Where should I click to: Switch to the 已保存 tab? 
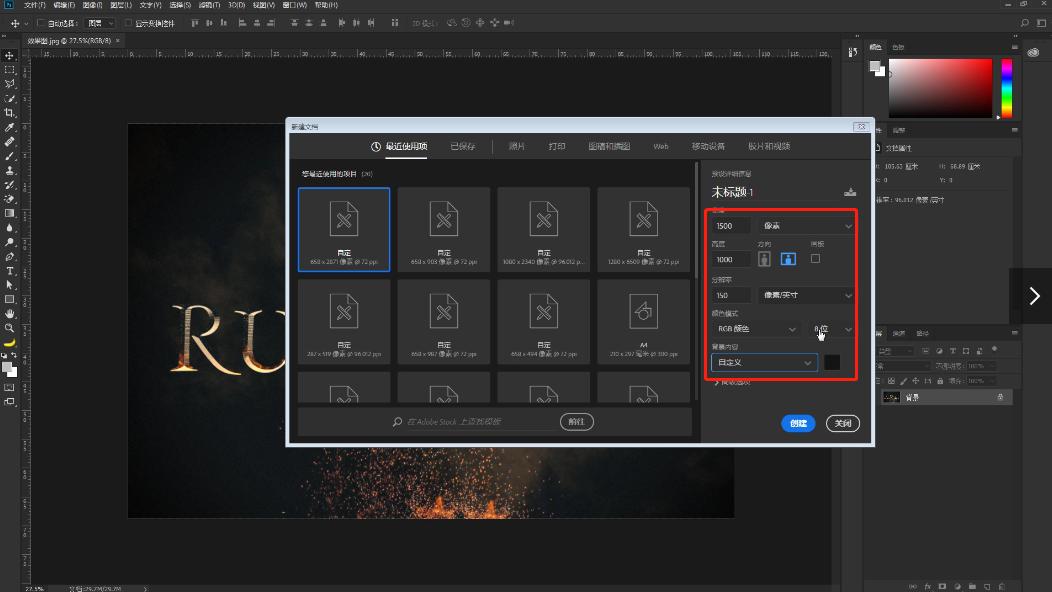pyautogui.click(x=462, y=146)
